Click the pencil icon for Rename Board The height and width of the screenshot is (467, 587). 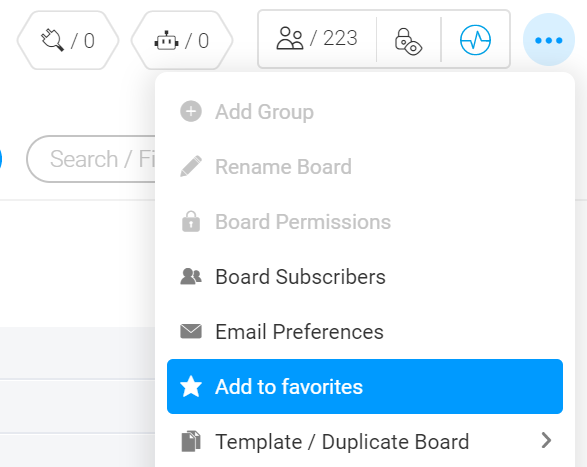(191, 166)
